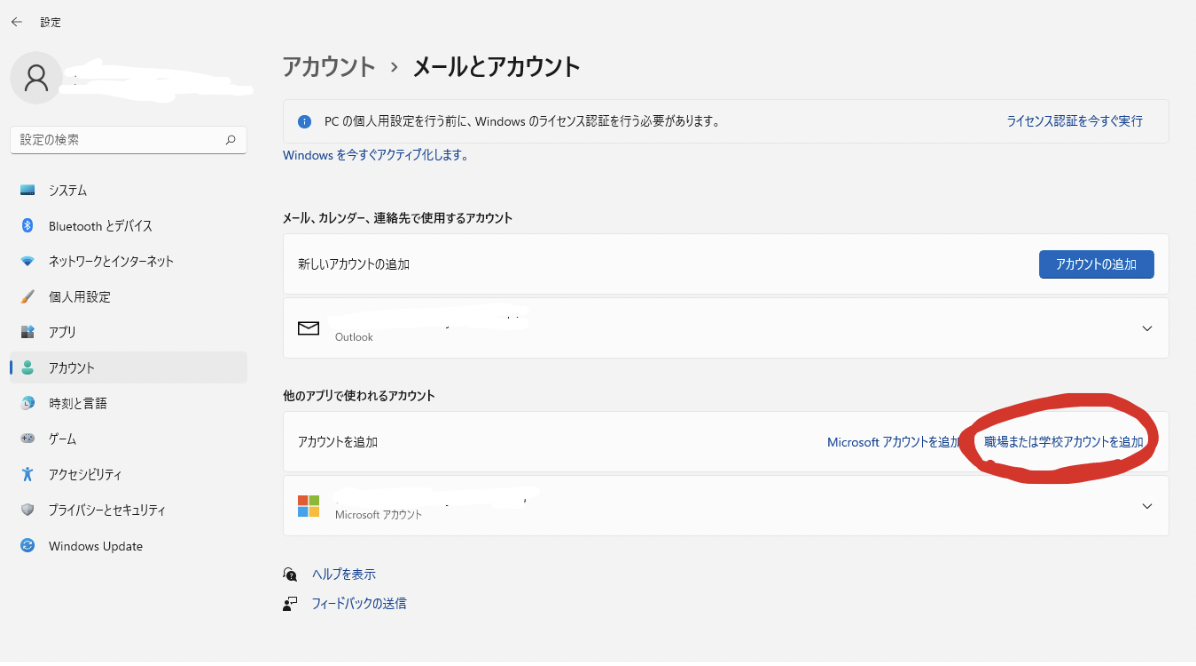Open ネットワークとインターネット settings
The image size is (1196, 666).
point(111,261)
